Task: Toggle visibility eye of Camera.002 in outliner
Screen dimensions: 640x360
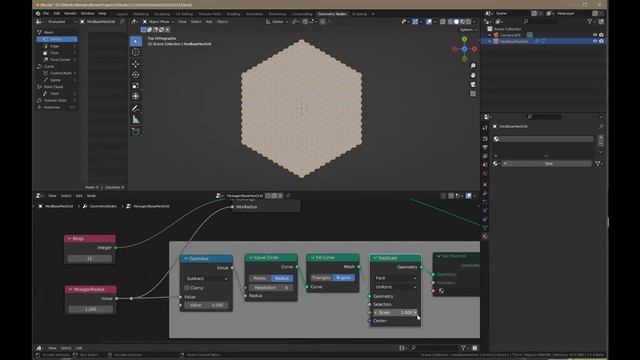Action: [595, 35]
